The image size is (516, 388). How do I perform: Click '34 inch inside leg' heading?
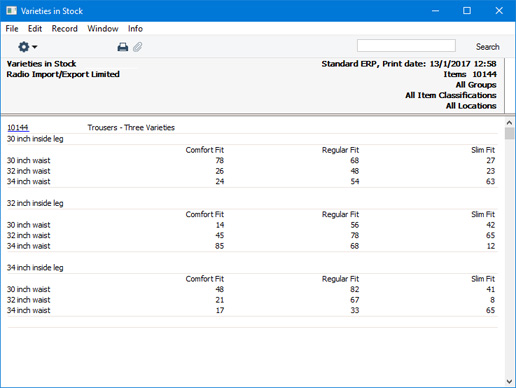(35, 267)
